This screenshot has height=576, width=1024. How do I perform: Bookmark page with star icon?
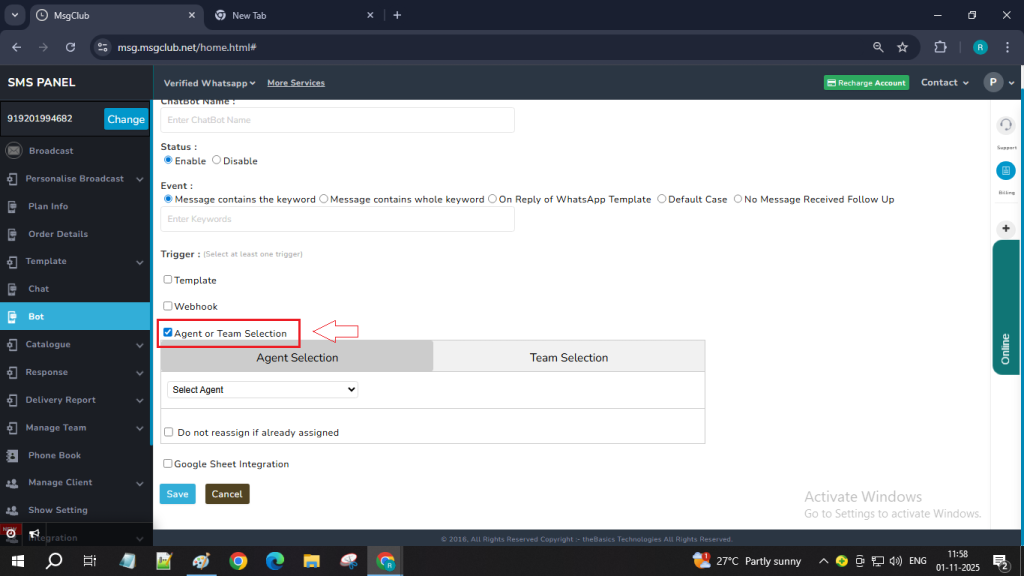(x=902, y=47)
